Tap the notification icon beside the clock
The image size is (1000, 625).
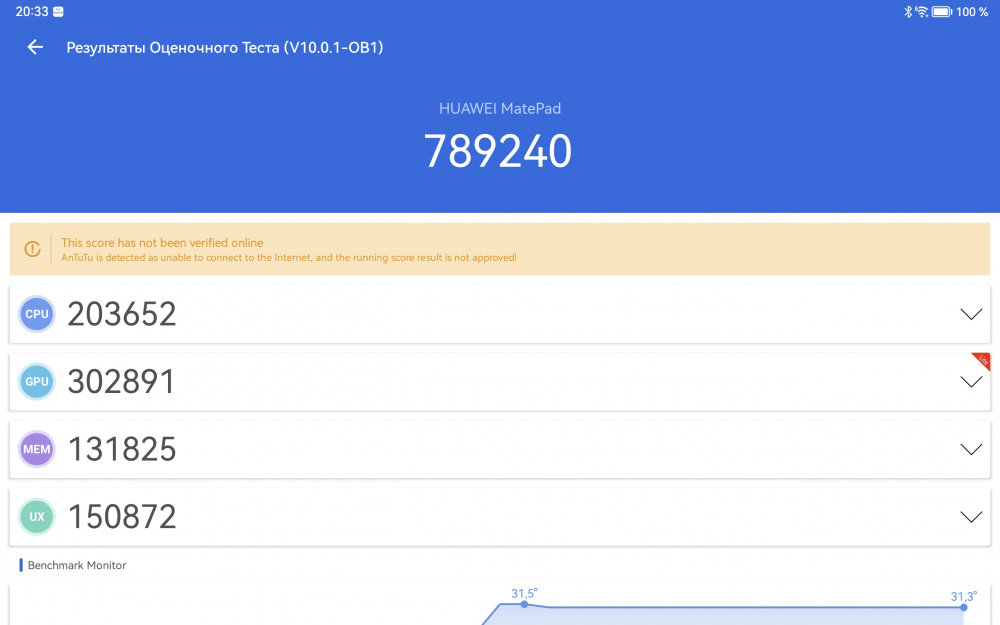[x=58, y=11]
